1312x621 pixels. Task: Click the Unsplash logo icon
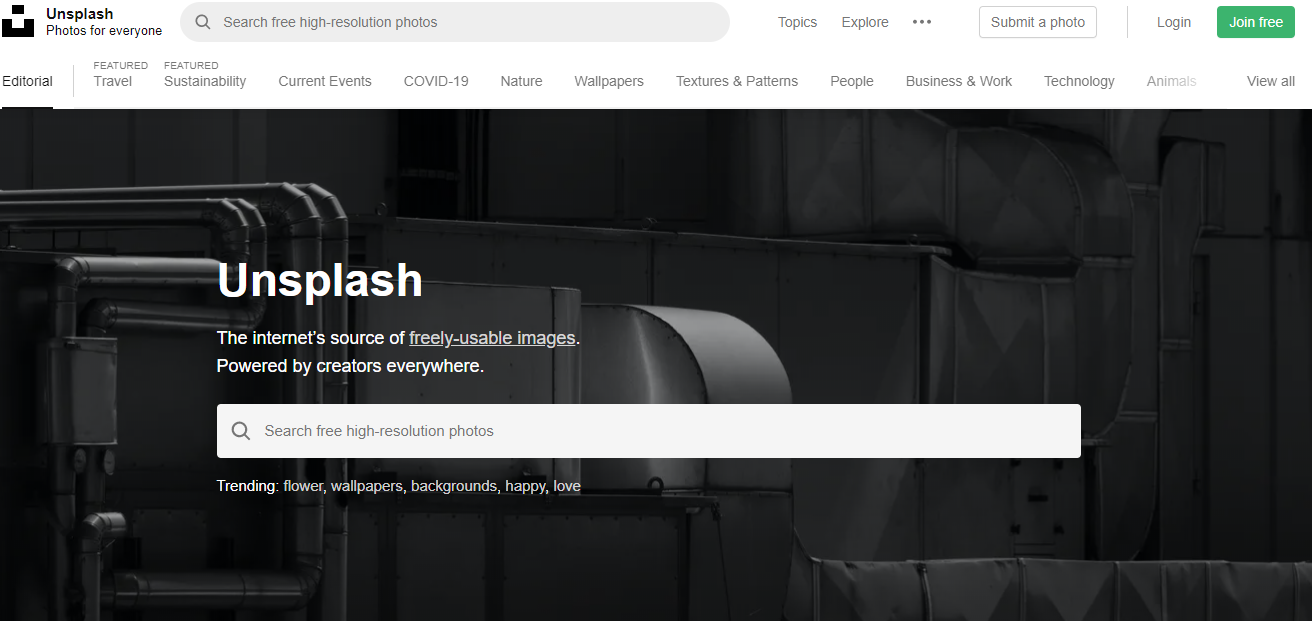[x=18, y=21]
